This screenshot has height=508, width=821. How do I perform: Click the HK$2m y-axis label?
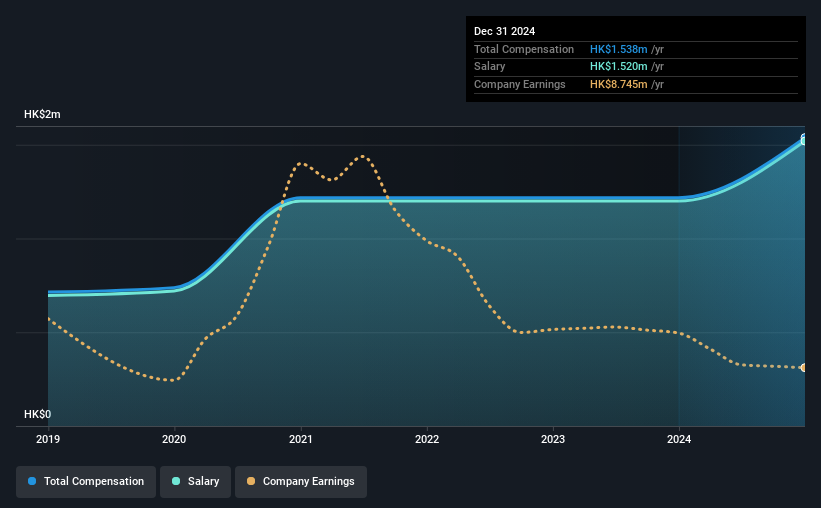(x=42, y=114)
